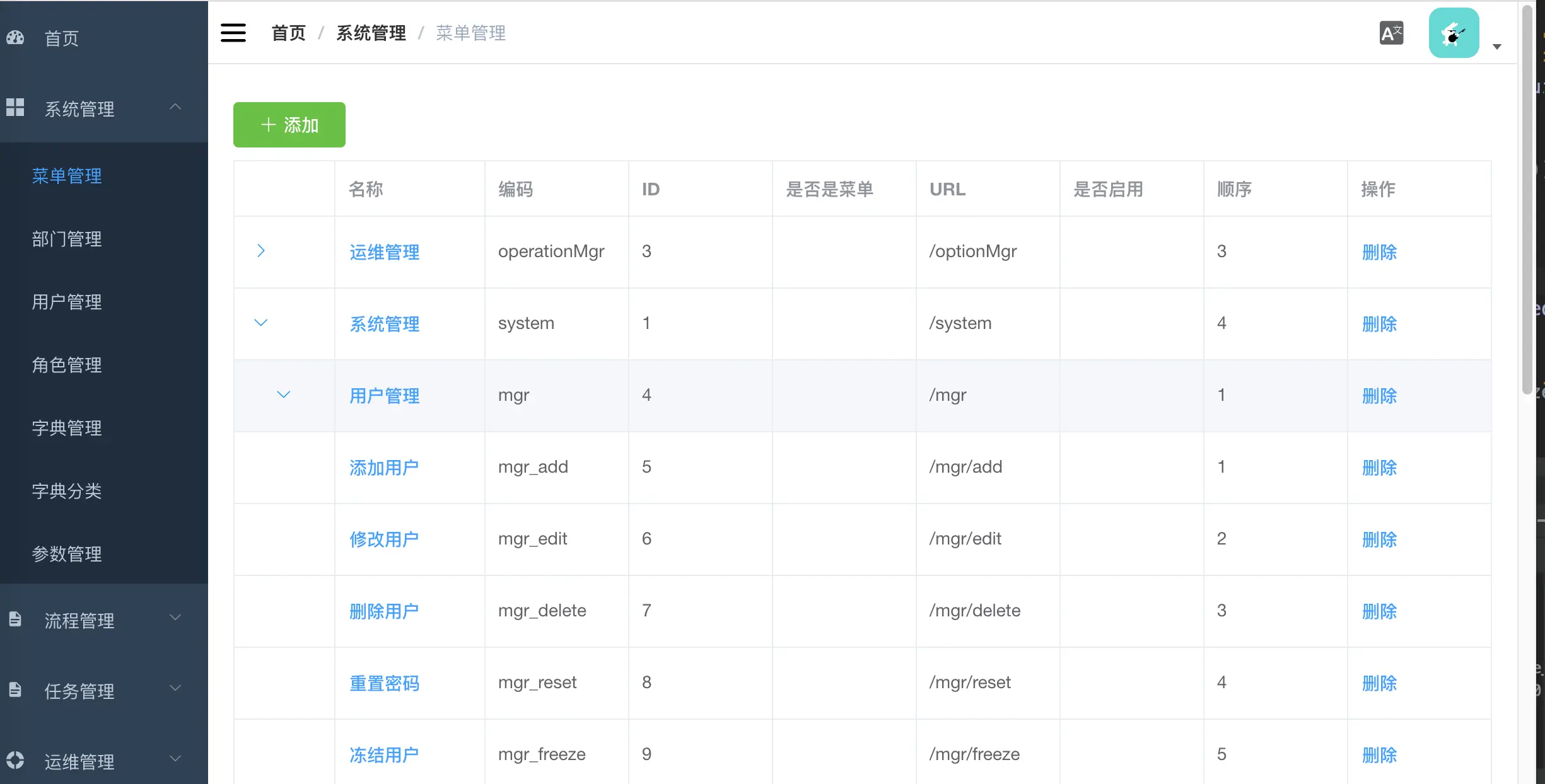Open the user avatar menu
The image size is (1545, 784).
pos(1454,33)
